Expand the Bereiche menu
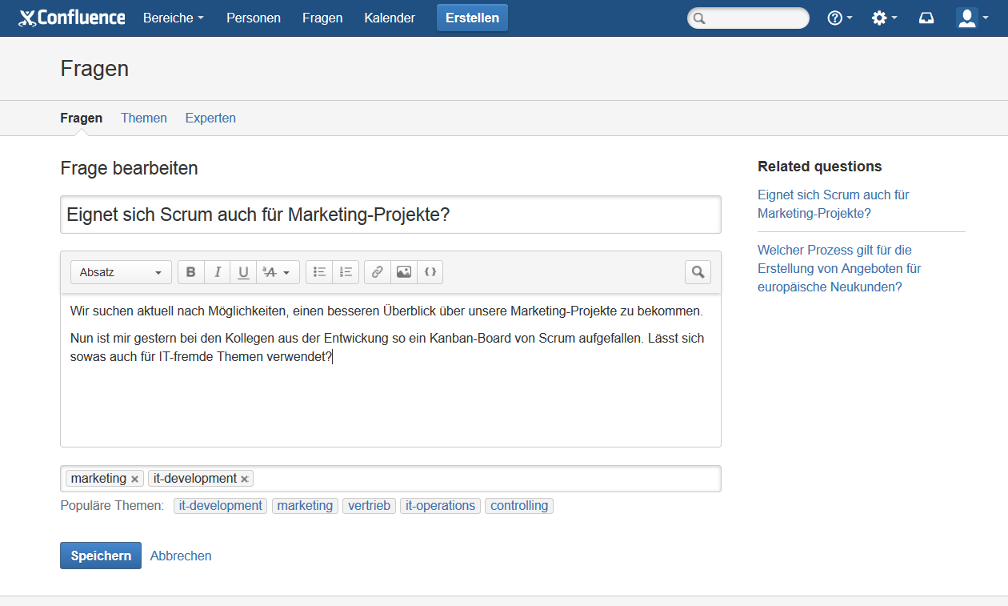Image resolution: width=1008 pixels, height=606 pixels. click(x=173, y=18)
